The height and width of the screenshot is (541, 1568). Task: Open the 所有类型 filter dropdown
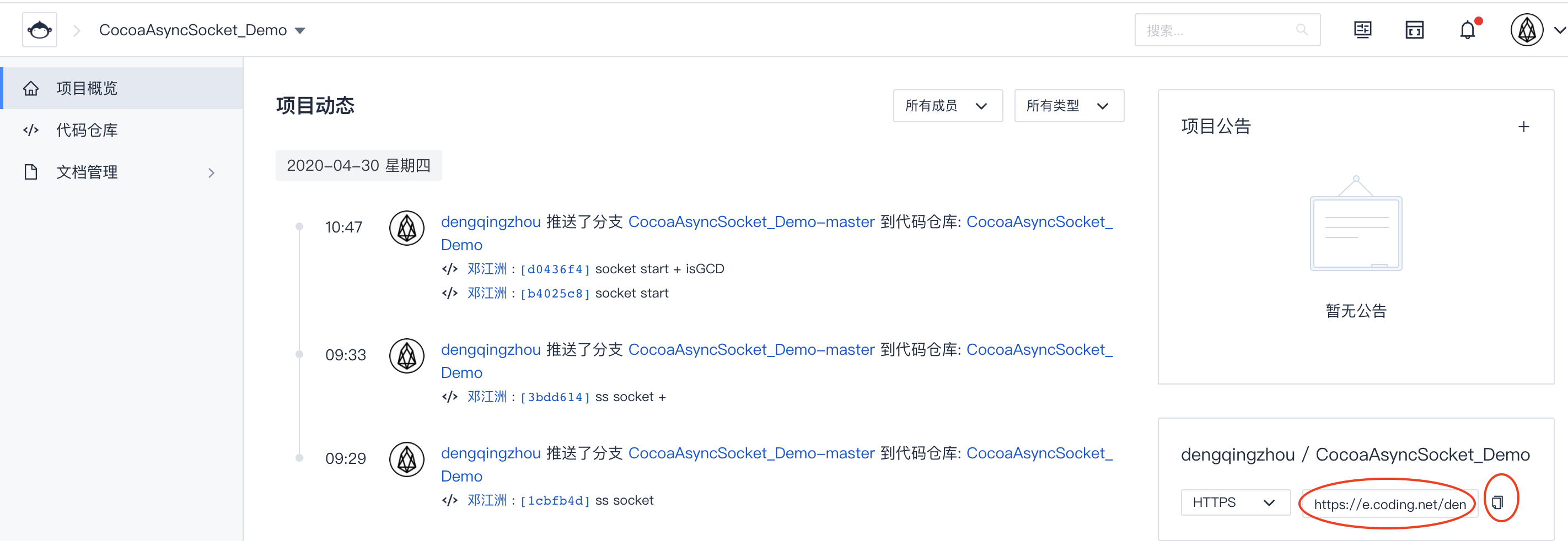pyautogui.click(x=1069, y=105)
